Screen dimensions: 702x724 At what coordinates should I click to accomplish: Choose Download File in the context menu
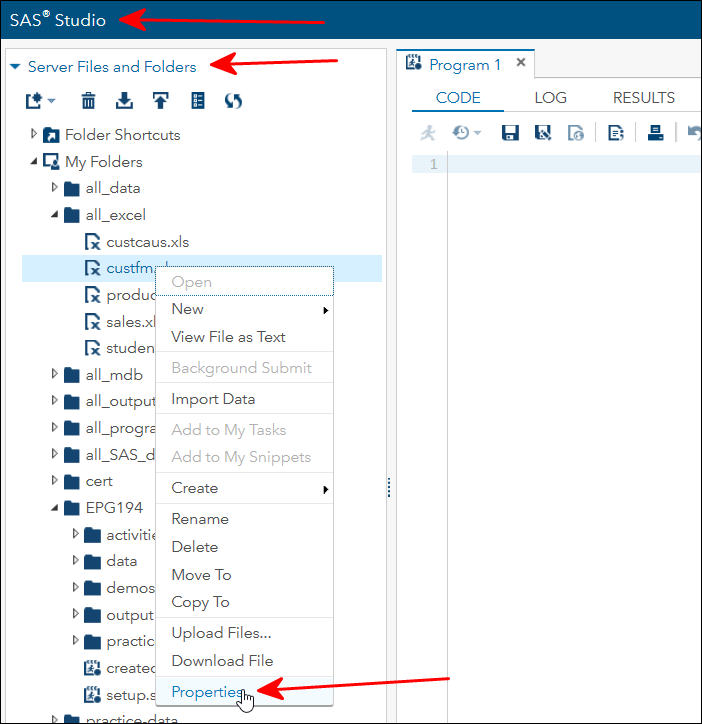(244, 661)
